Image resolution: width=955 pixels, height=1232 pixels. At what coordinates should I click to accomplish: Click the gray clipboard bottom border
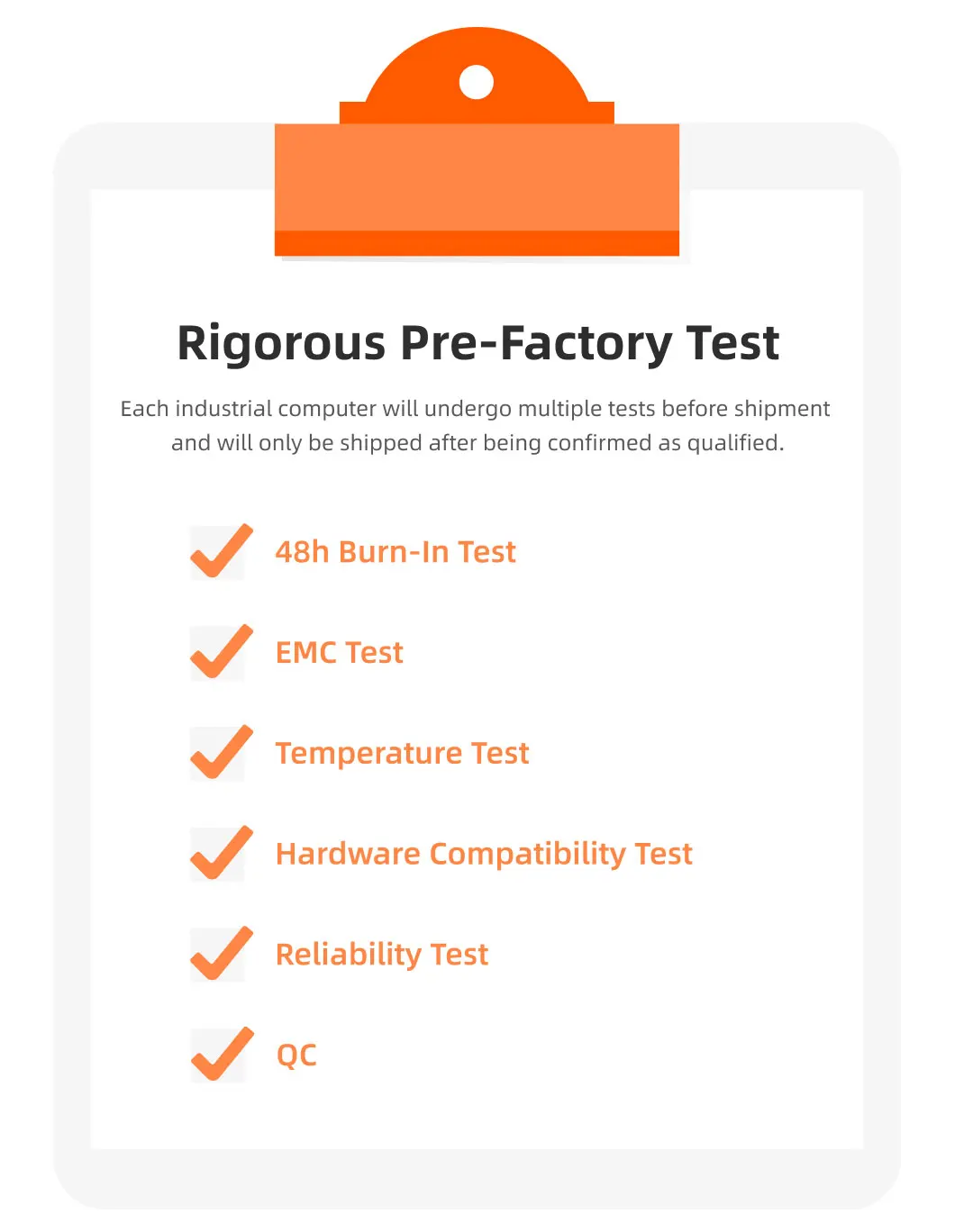click(477, 1178)
